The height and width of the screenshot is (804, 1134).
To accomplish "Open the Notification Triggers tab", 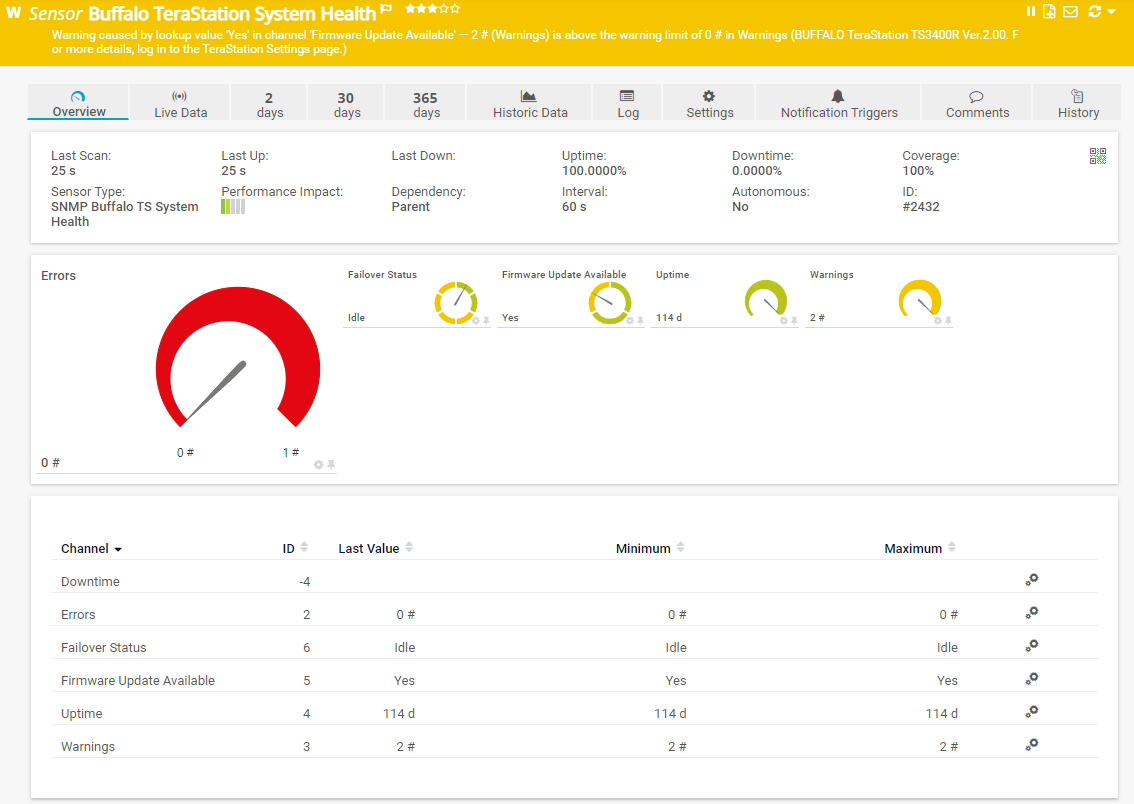I will click(x=838, y=104).
